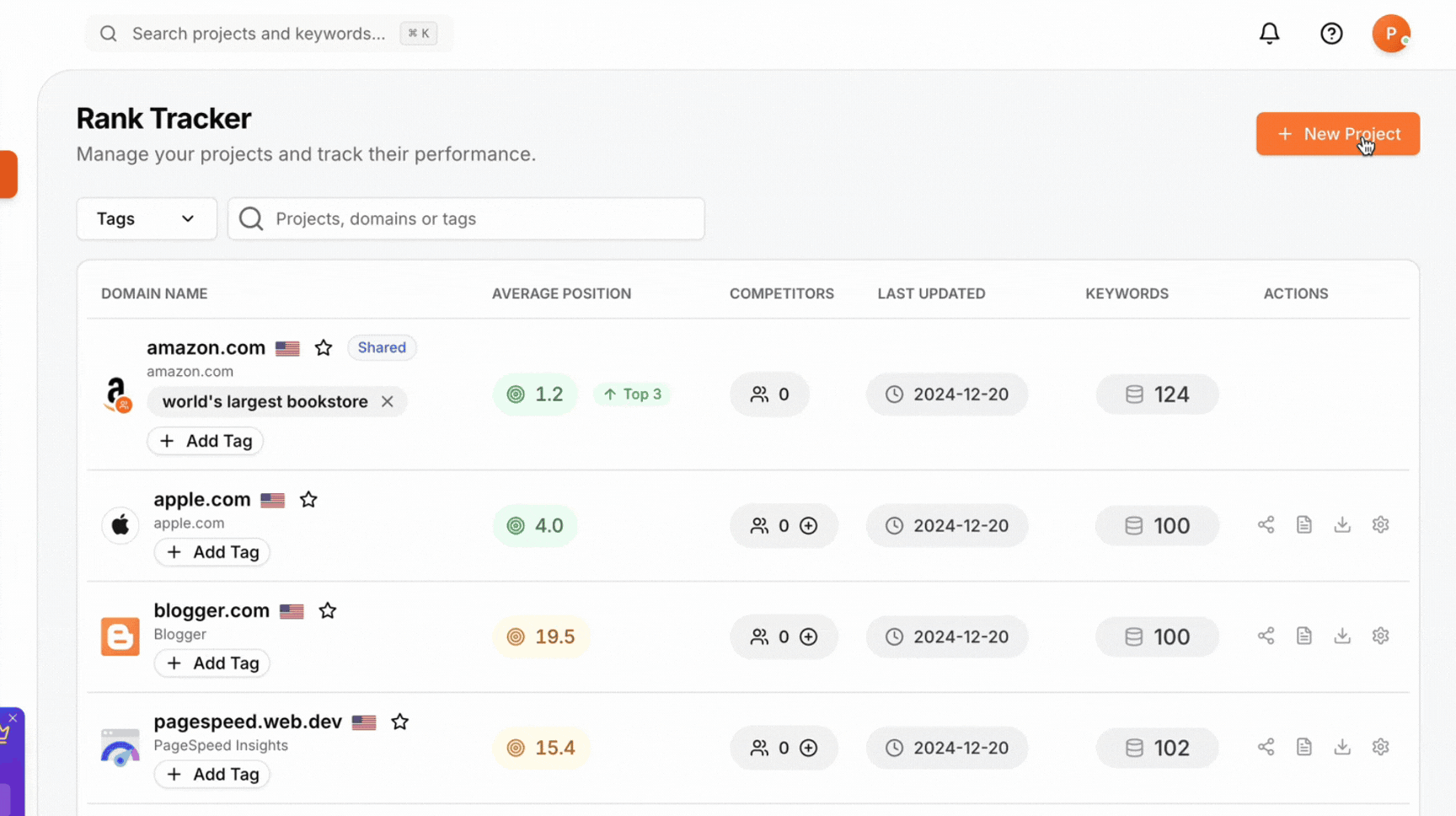
Task: Click the New Project button
Action: point(1337,134)
